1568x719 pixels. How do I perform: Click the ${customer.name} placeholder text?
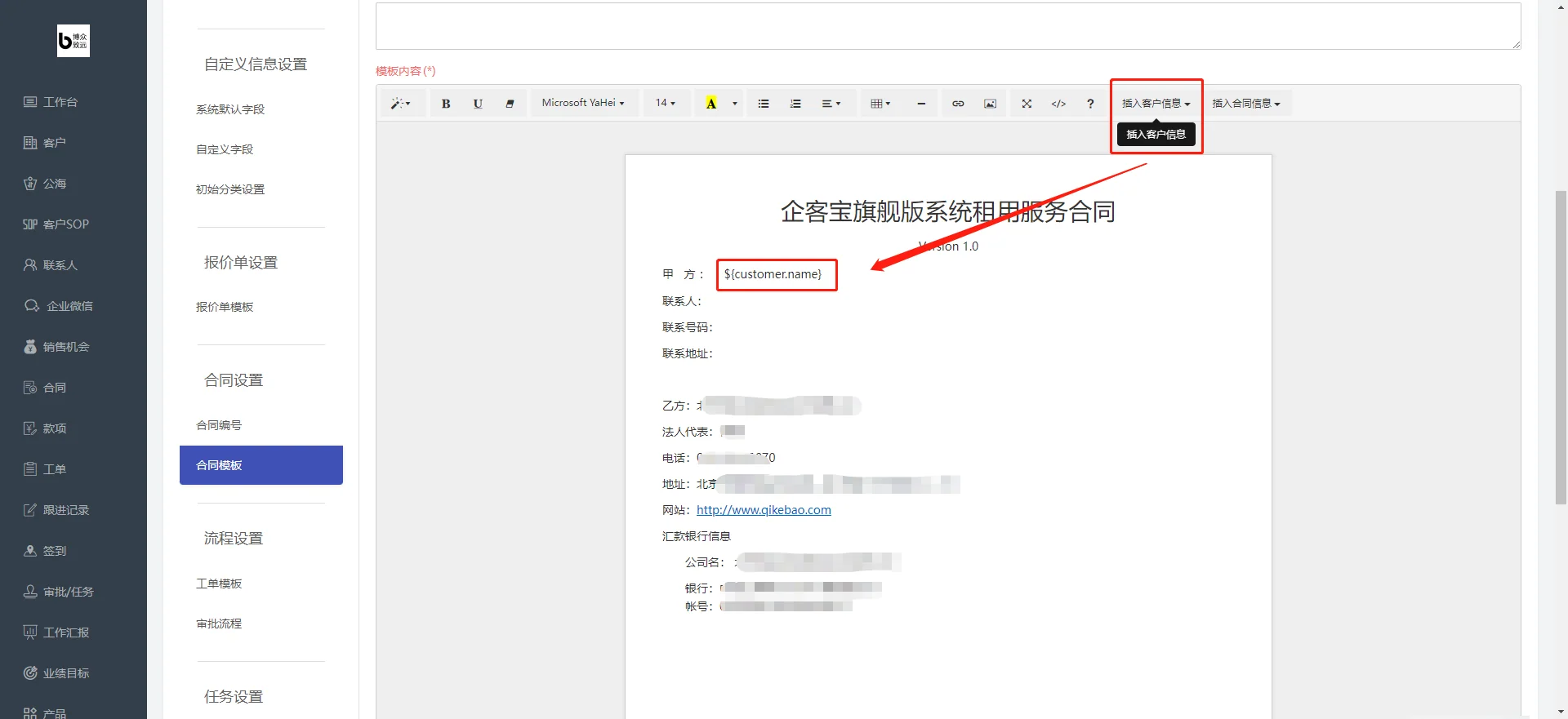(773, 274)
